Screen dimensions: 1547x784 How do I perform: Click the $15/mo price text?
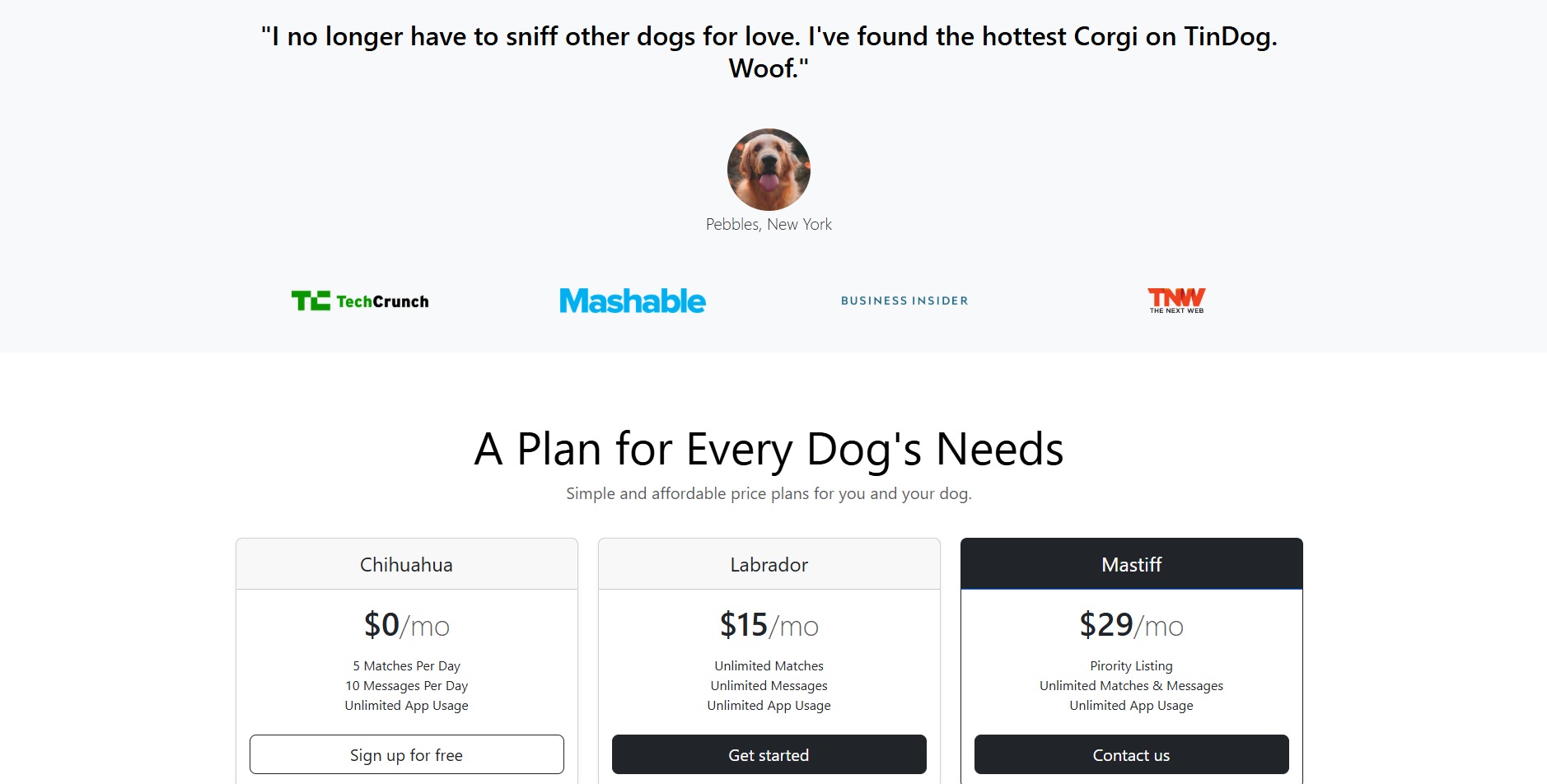[769, 626]
